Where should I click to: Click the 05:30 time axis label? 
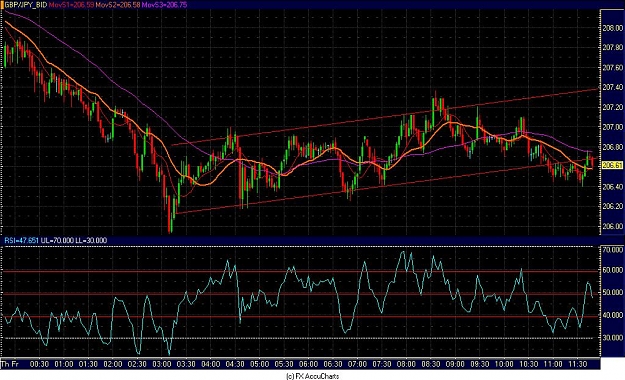(284, 364)
